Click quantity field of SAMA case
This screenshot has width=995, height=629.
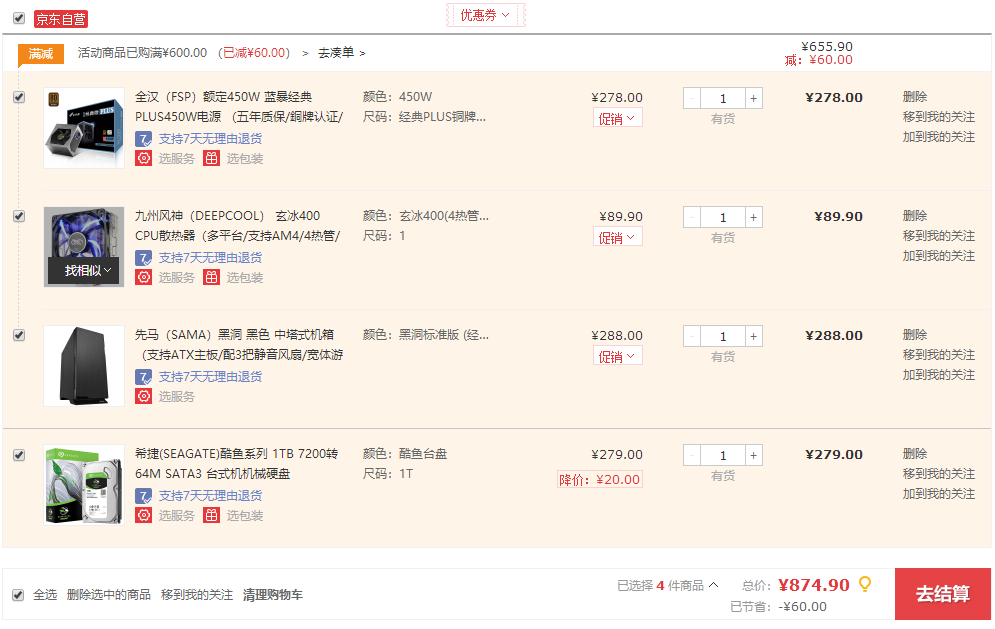pyautogui.click(x=723, y=336)
